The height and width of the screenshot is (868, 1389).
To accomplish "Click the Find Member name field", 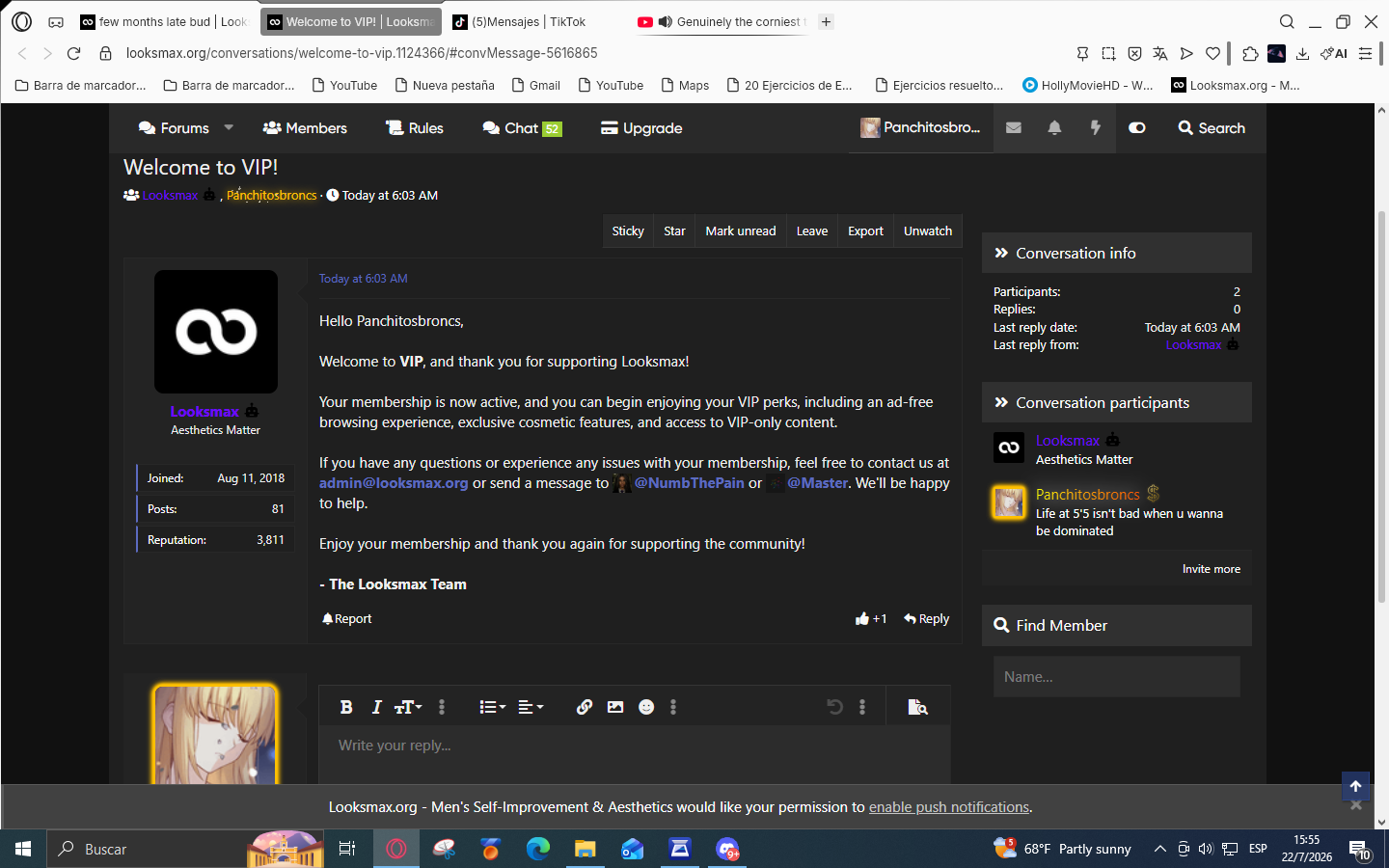I will coord(1117,677).
